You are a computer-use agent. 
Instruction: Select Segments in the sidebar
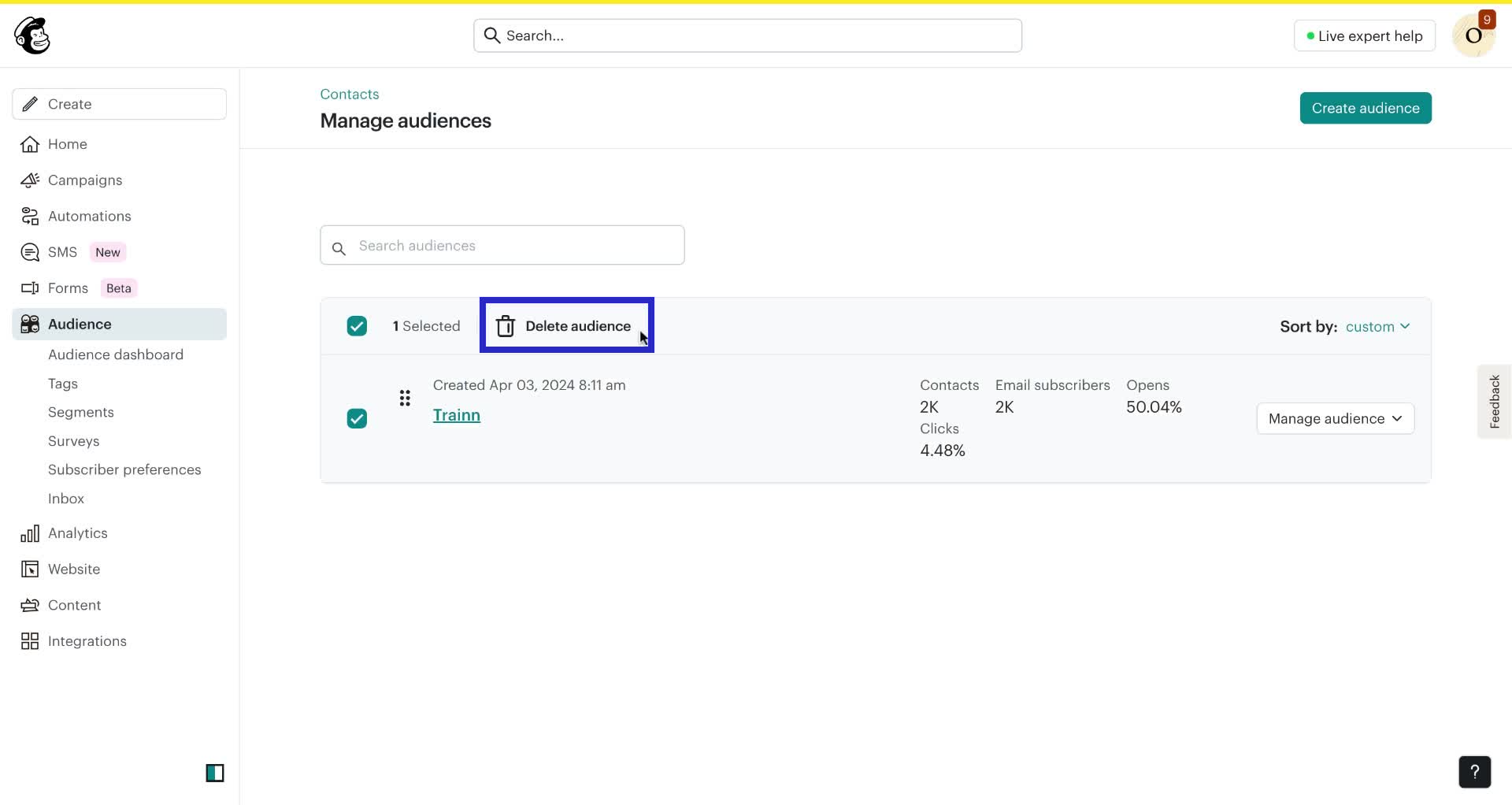(x=80, y=412)
